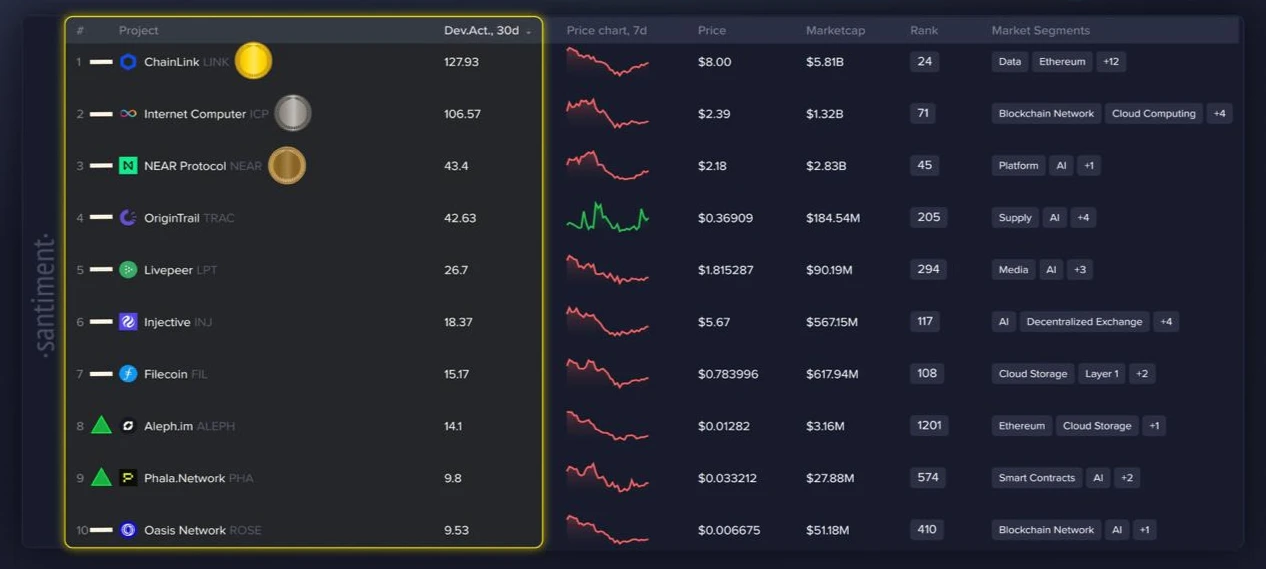1266x569 pixels.
Task: Click the NEAR Protocol green logo icon
Action: pos(128,166)
